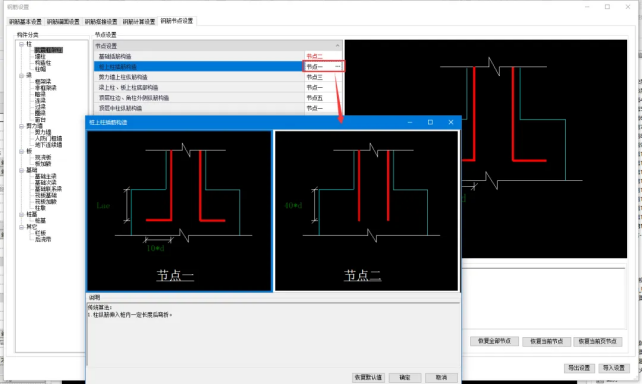
Task: Click the 导入设置 button
Action: tap(614, 368)
